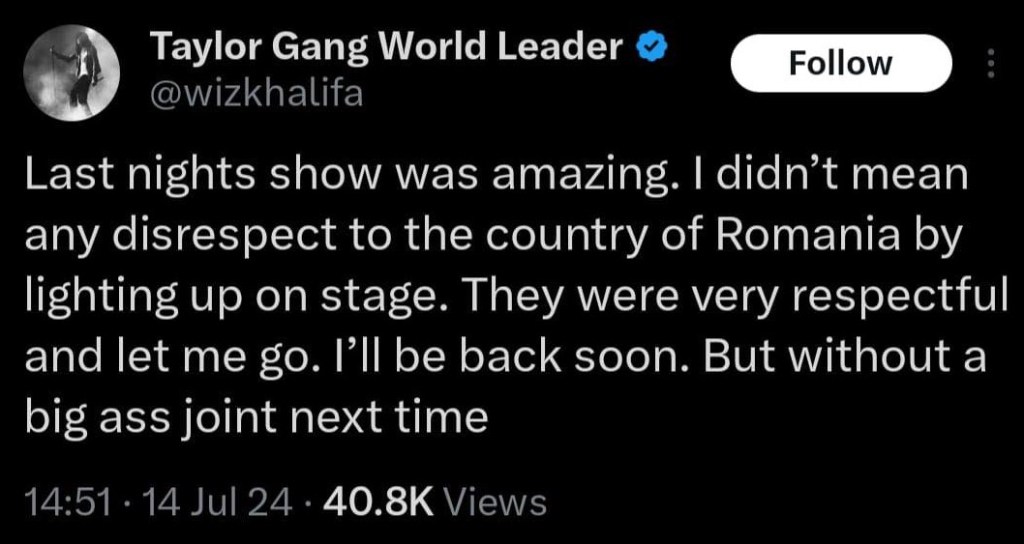1024x544 pixels.
Task: Click the last line "big ass joint next time"
Action: click(255, 414)
